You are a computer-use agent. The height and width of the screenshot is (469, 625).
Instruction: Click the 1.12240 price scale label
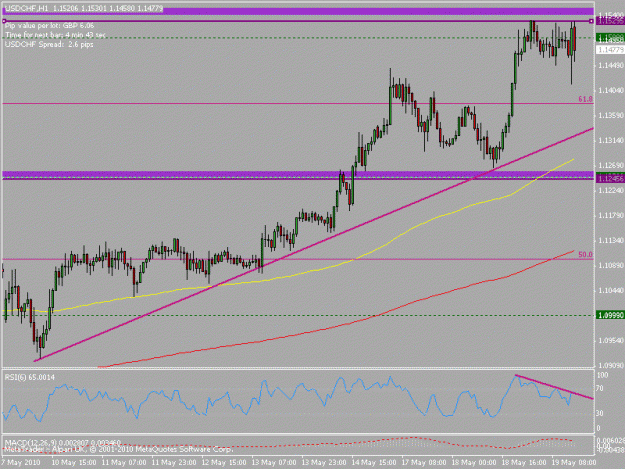click(x=611, y=190)
